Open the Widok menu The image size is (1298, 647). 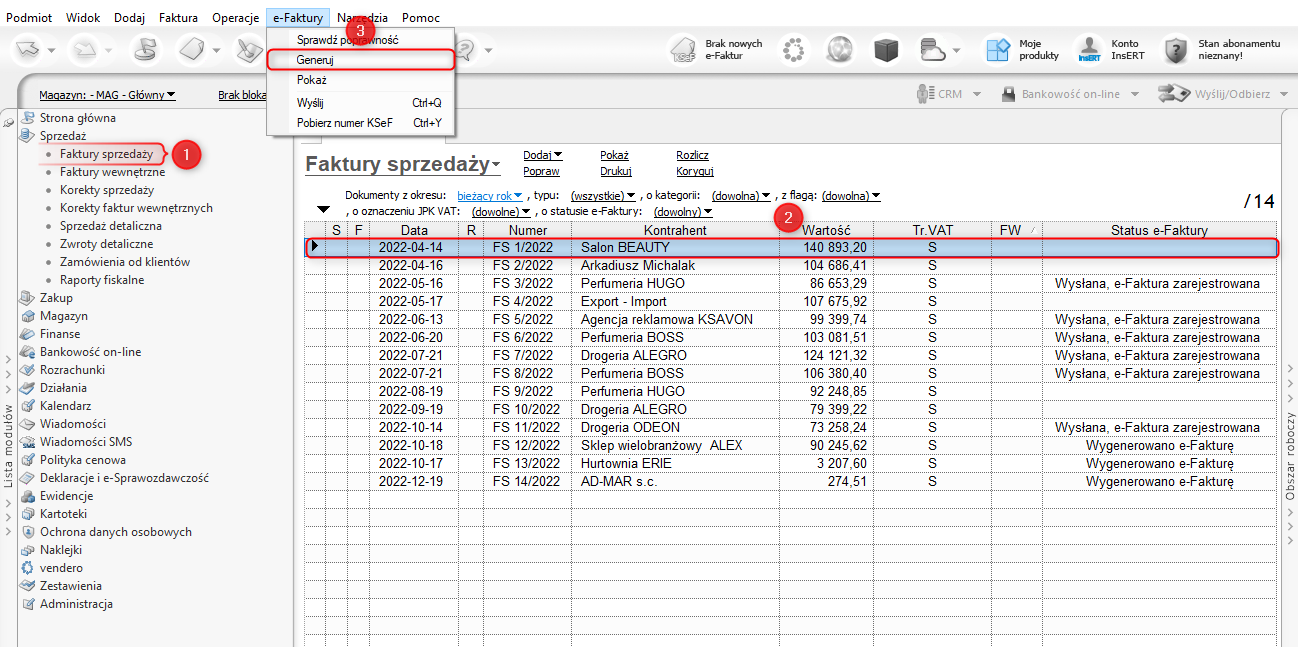point(83,18)
